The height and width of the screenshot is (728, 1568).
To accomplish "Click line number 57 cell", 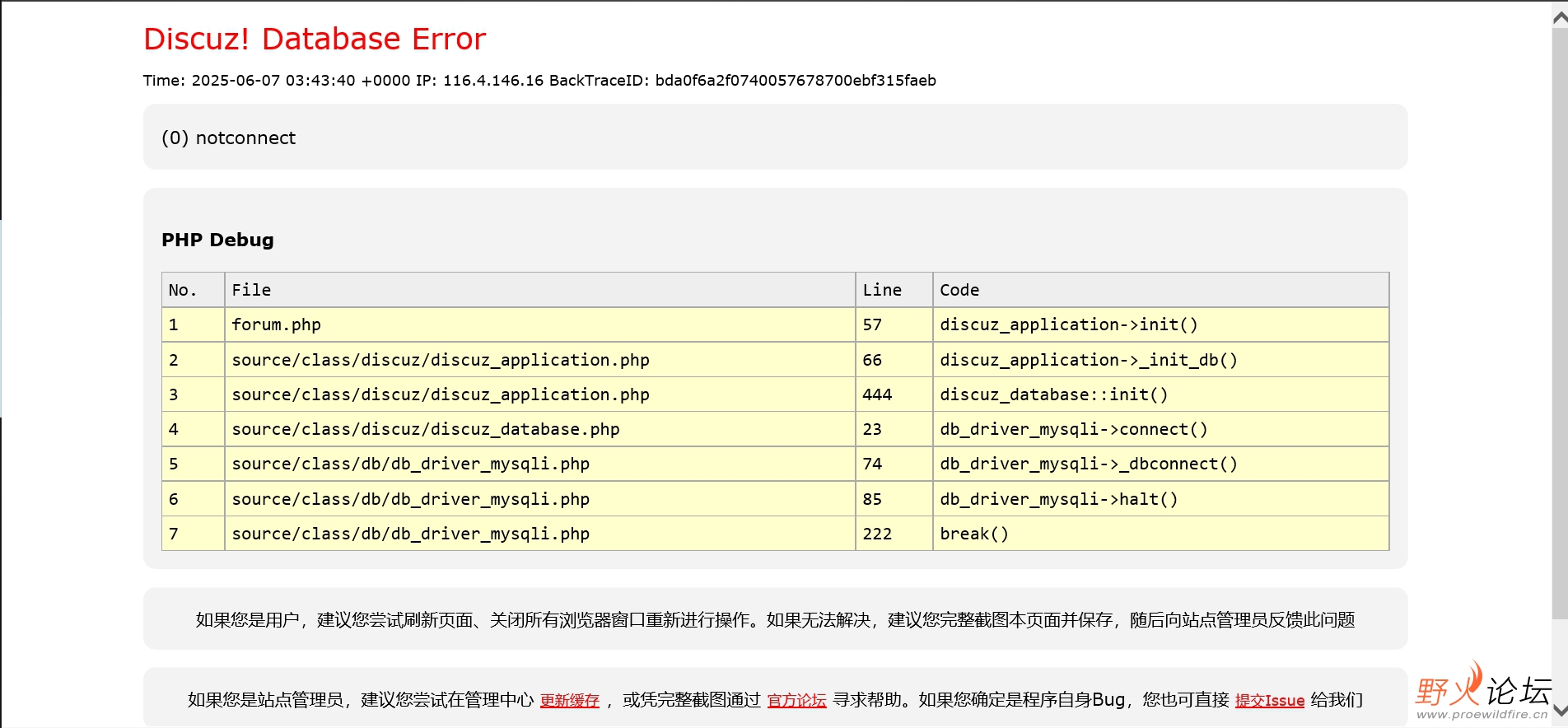I will tap(894, 324).
